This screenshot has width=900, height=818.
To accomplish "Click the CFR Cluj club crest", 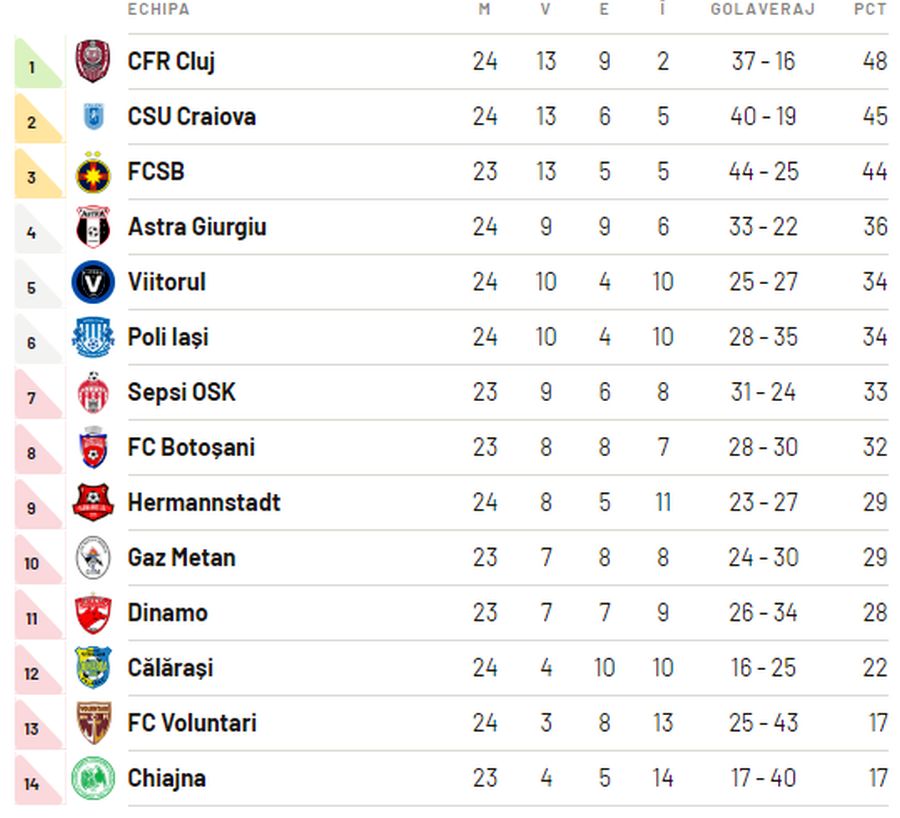I will tap(93, 61).
